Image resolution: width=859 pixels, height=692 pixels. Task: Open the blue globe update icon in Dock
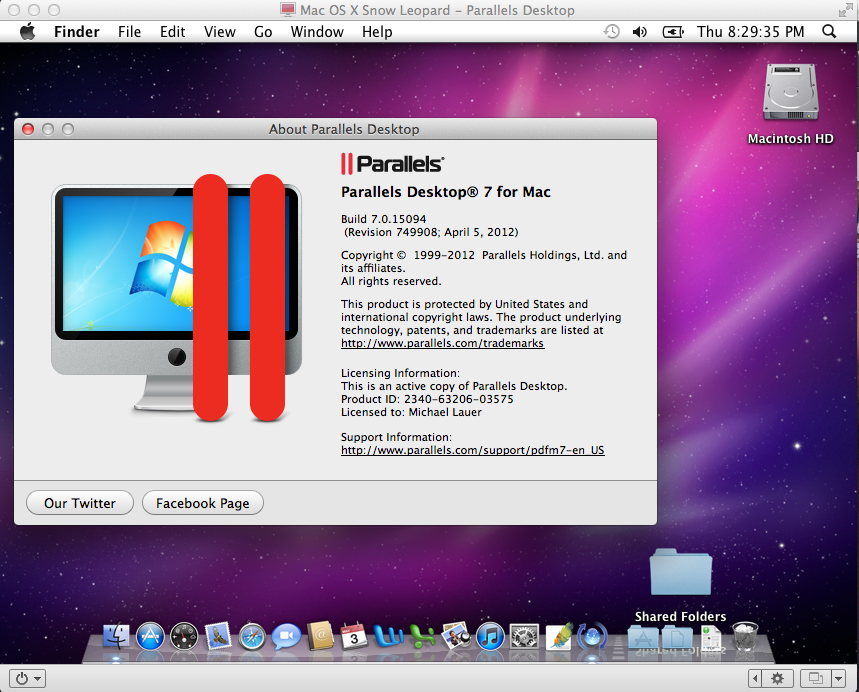[x=592, y=637]
